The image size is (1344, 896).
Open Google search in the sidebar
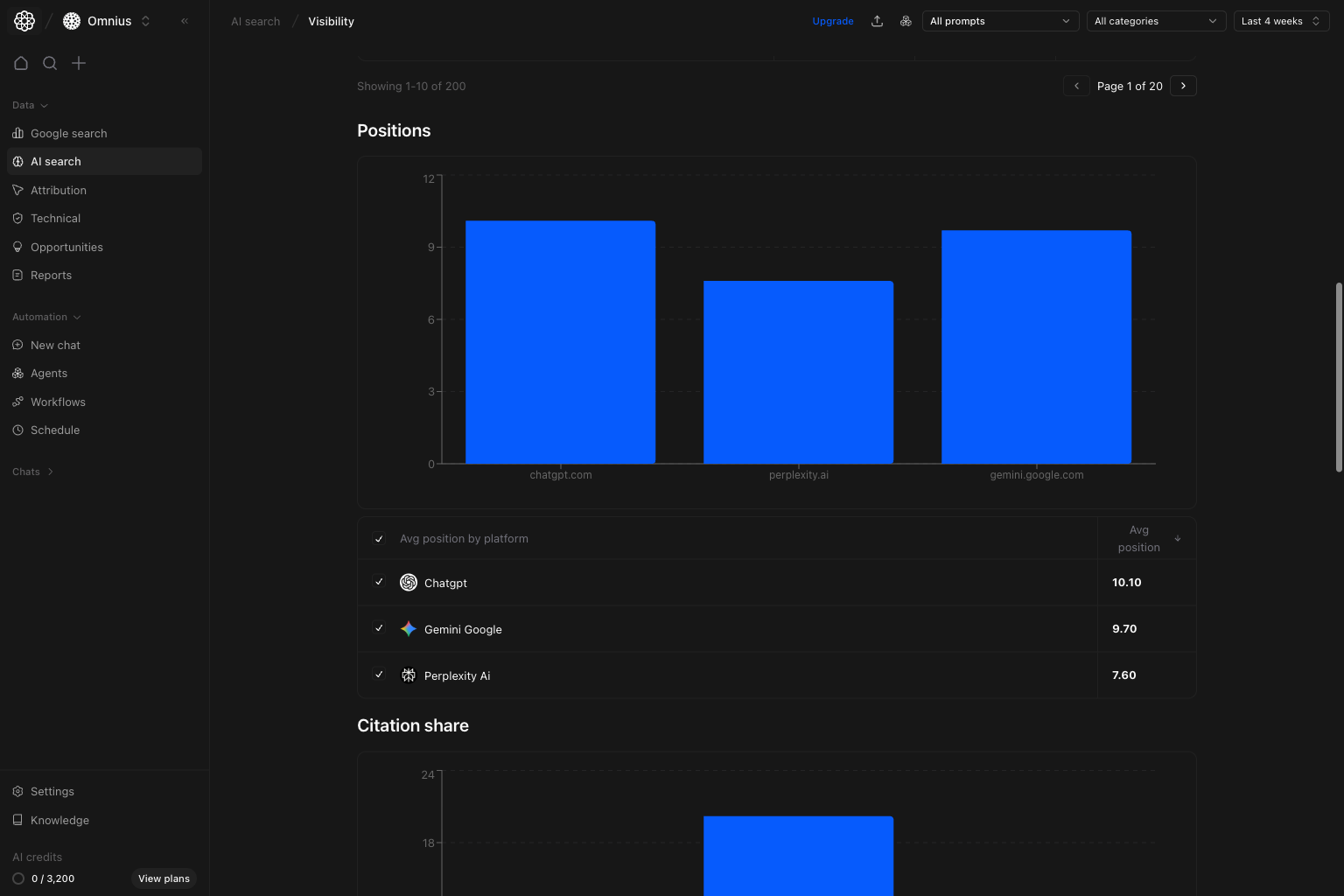pyautogui.click(x=68, y=133)
